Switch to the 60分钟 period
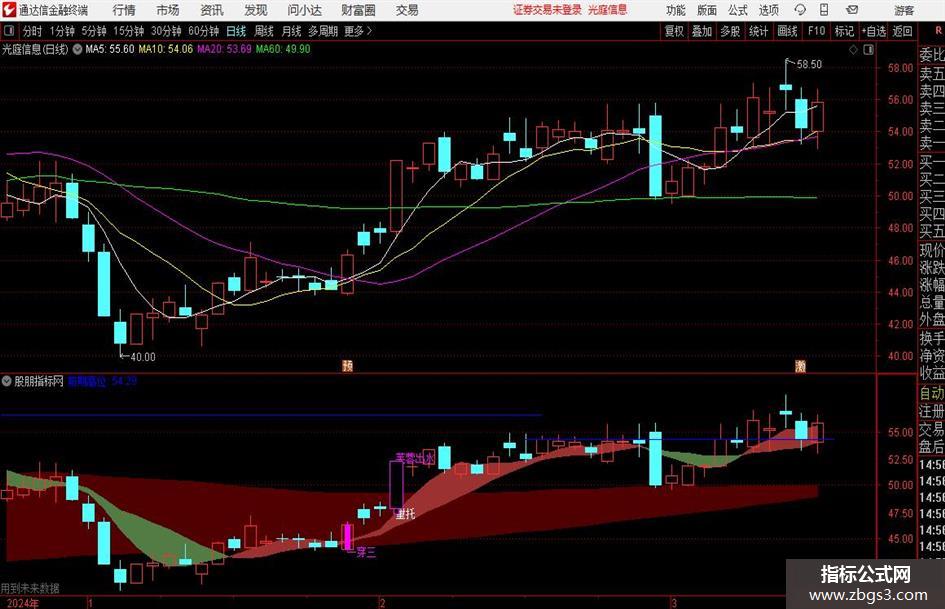Viewport: 945px width, 609px height. [x=204, y=31]
